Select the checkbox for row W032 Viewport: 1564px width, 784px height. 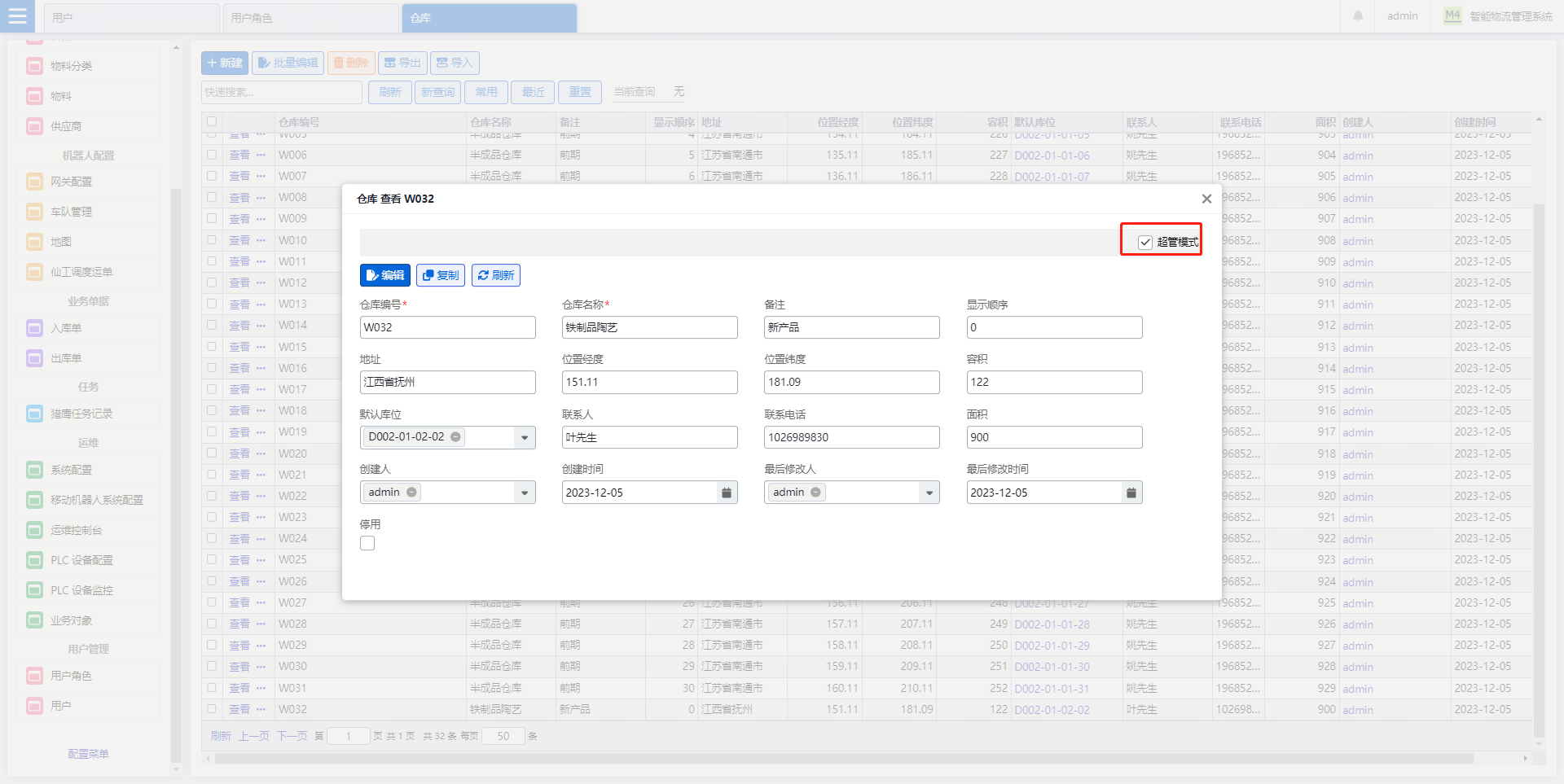[212, 709]
